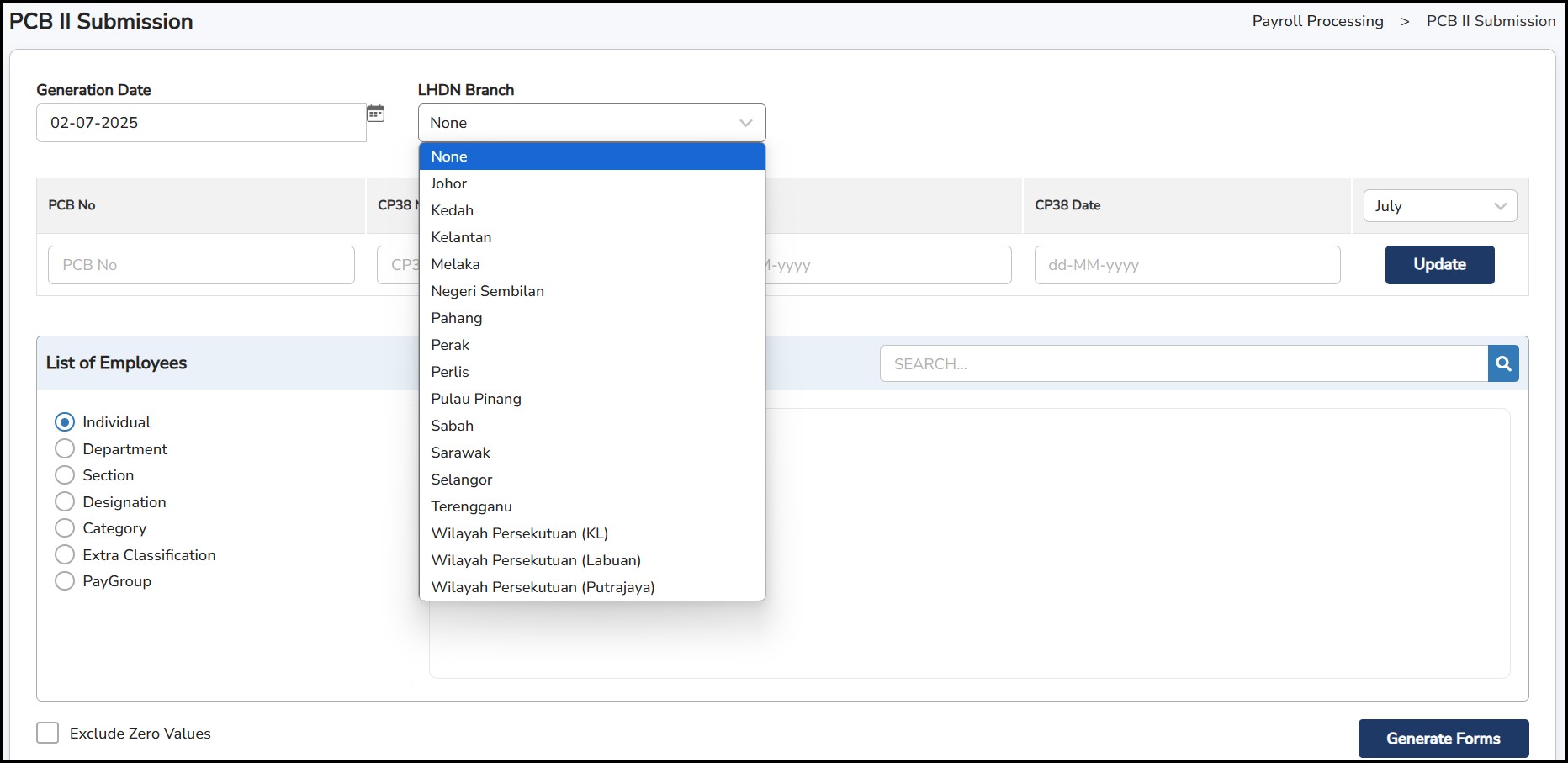
Task: Pick Wilayah Persekutuan (KL) option
Action: 519,533
